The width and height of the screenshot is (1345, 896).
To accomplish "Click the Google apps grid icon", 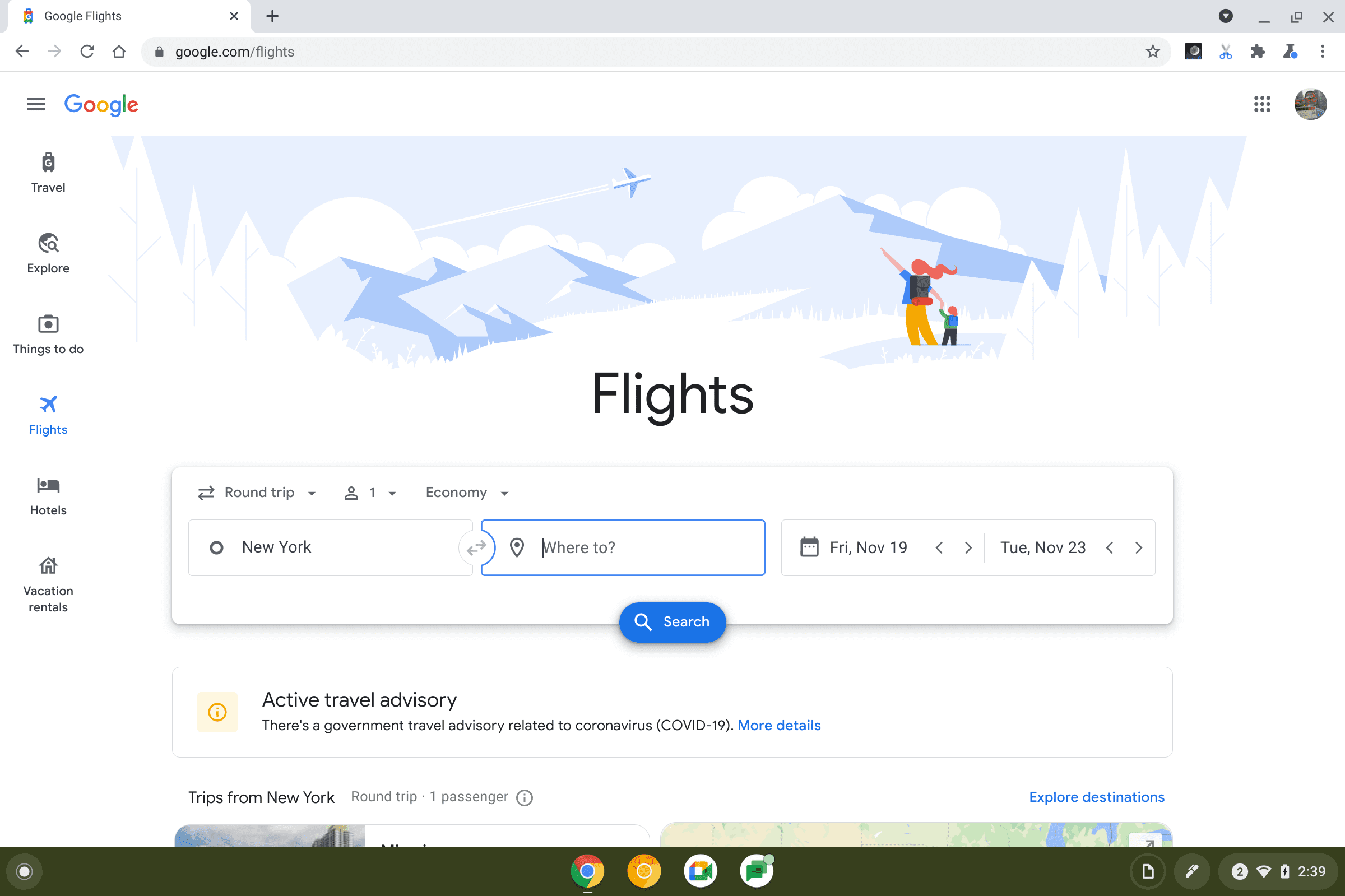I will click(1262, 104).
